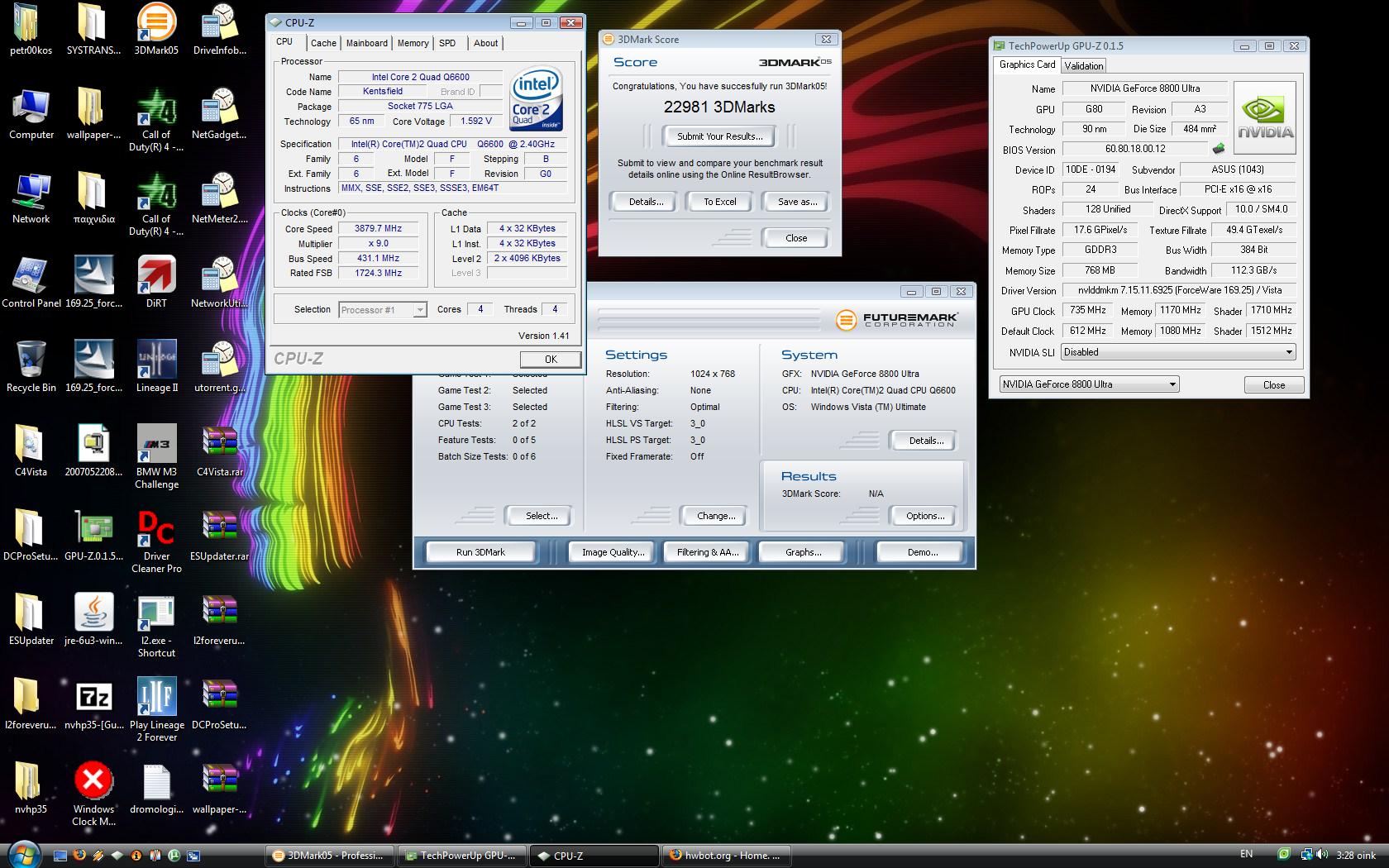Click Submit Your Results in 3DMark Score
This screenshot has width=1389, height=868.
point(719,136)
